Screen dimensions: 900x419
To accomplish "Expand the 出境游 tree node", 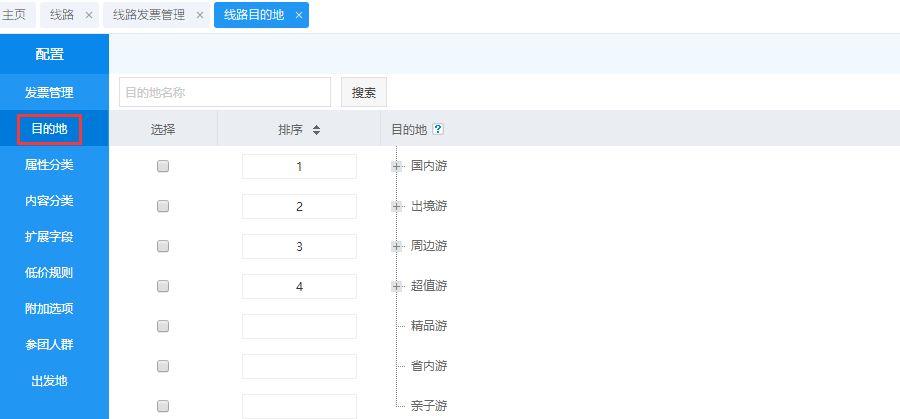I will (397, 206).
